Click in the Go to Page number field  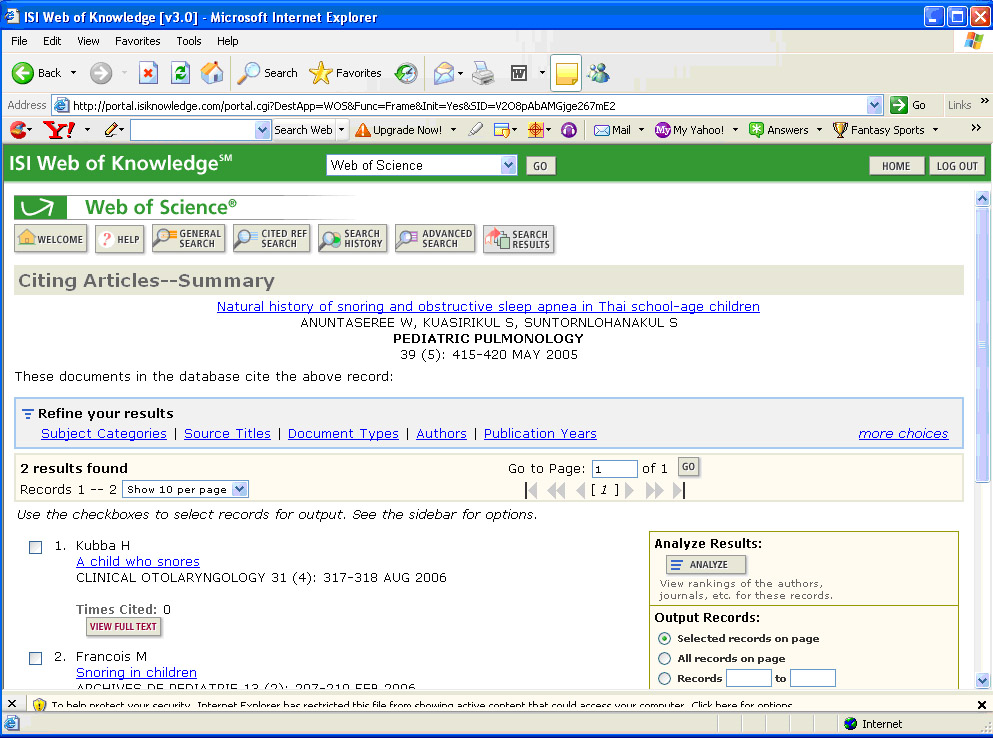point(614,469)
